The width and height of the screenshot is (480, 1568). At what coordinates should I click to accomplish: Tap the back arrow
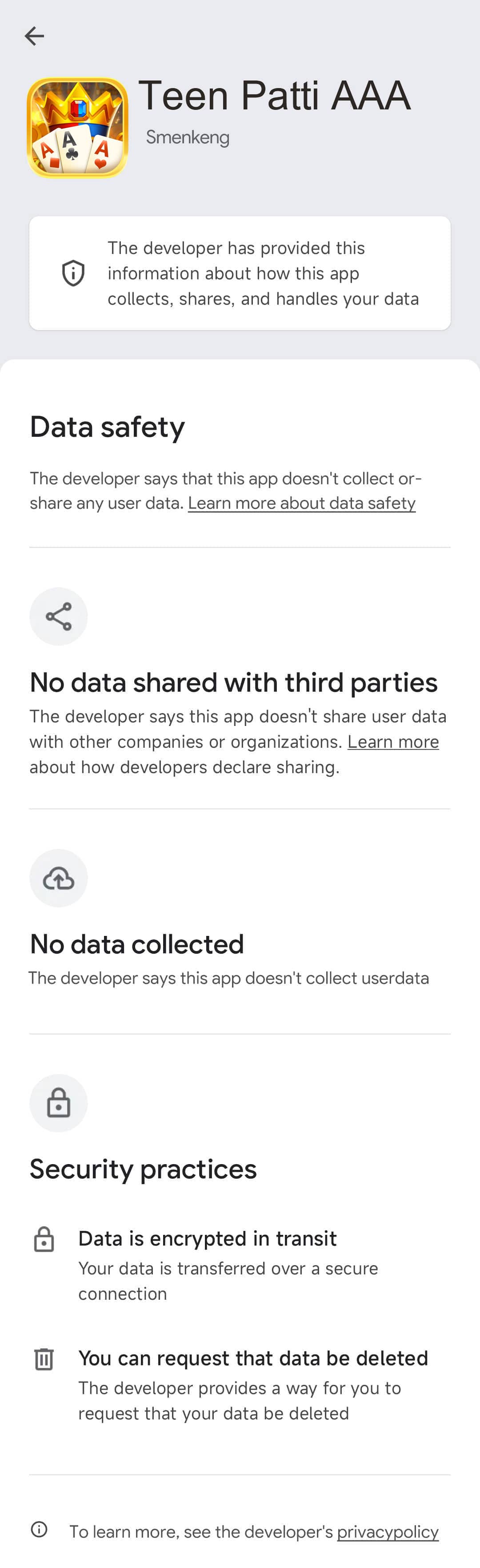coord(34,36)
